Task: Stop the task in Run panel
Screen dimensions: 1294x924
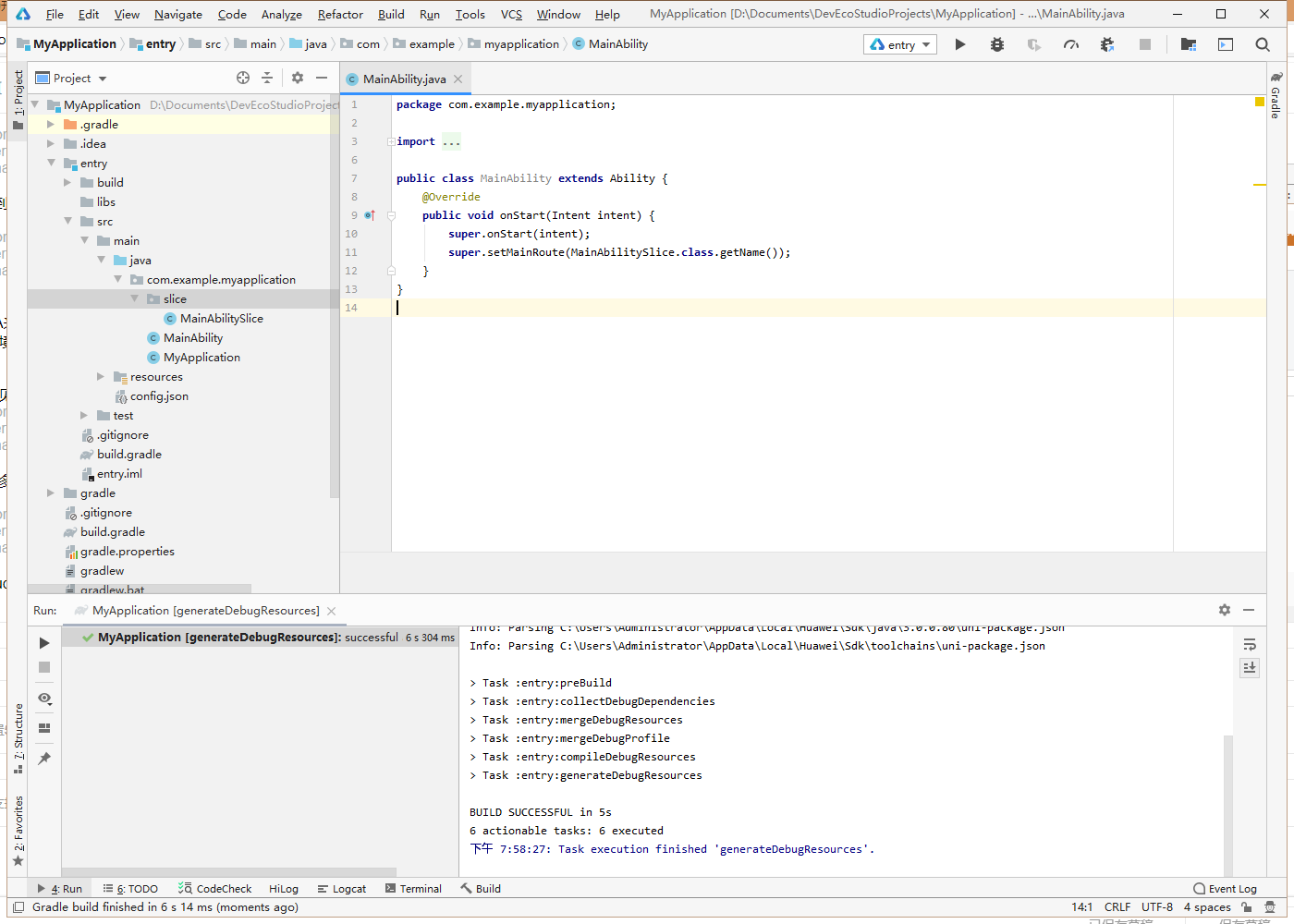Action: click(x=44, y=667)
